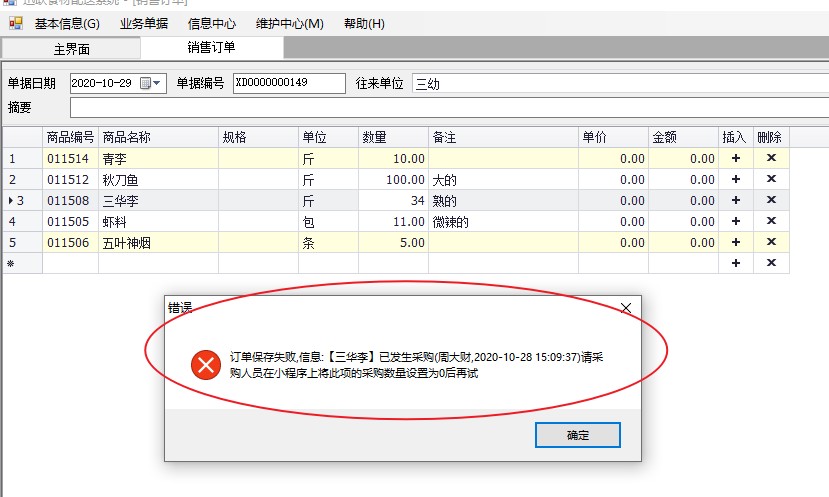Click the 单位 column header
The height and width of the screenshot is (497, 829).
pos(328,137)
